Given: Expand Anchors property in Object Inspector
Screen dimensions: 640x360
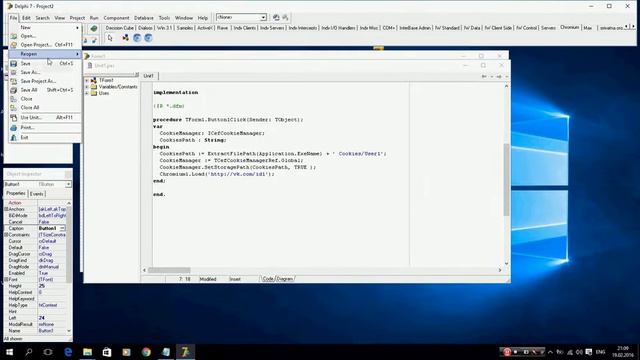Looking at the screenshot, I should click(x=6, y=209).
